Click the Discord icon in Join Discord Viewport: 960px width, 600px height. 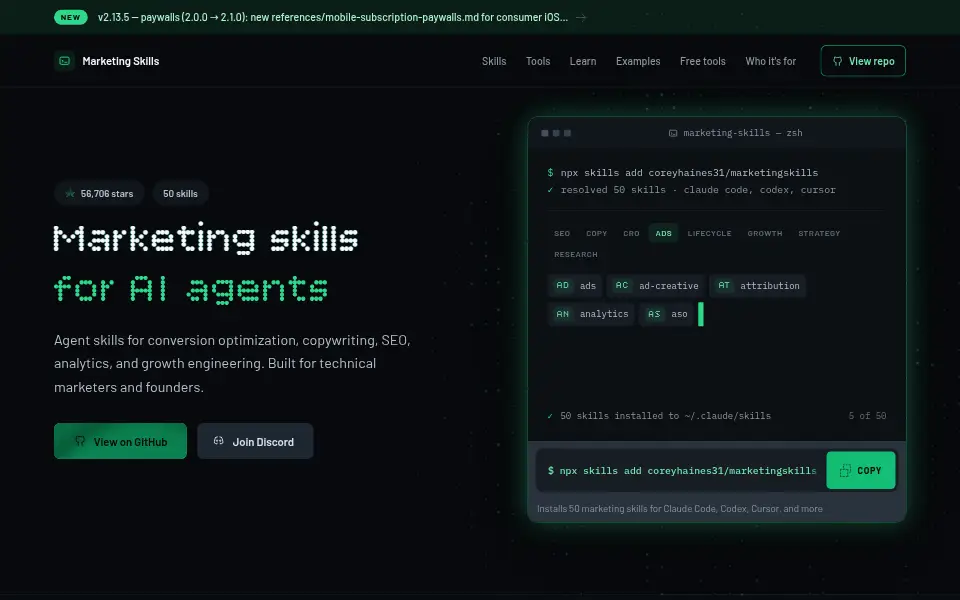tap(219, 441)
